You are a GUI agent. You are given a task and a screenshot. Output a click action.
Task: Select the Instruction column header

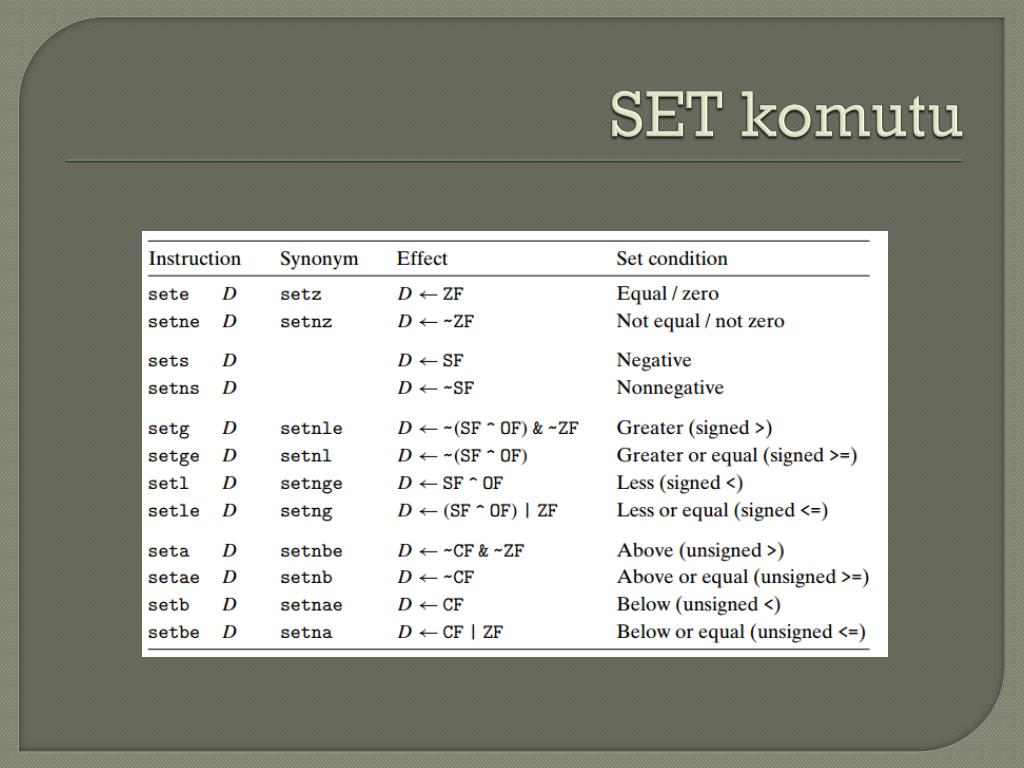(195, 259)
